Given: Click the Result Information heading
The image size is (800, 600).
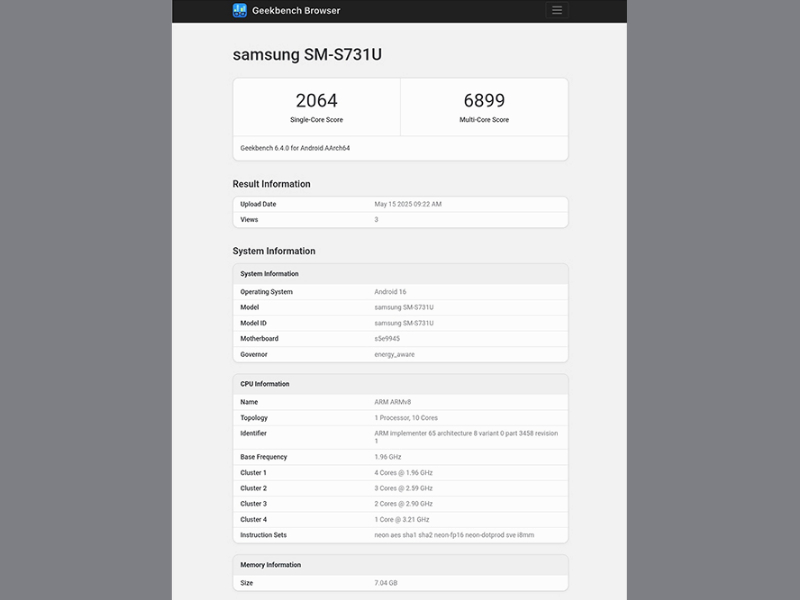Looking at the screenshot, I should tap(271, 184).
